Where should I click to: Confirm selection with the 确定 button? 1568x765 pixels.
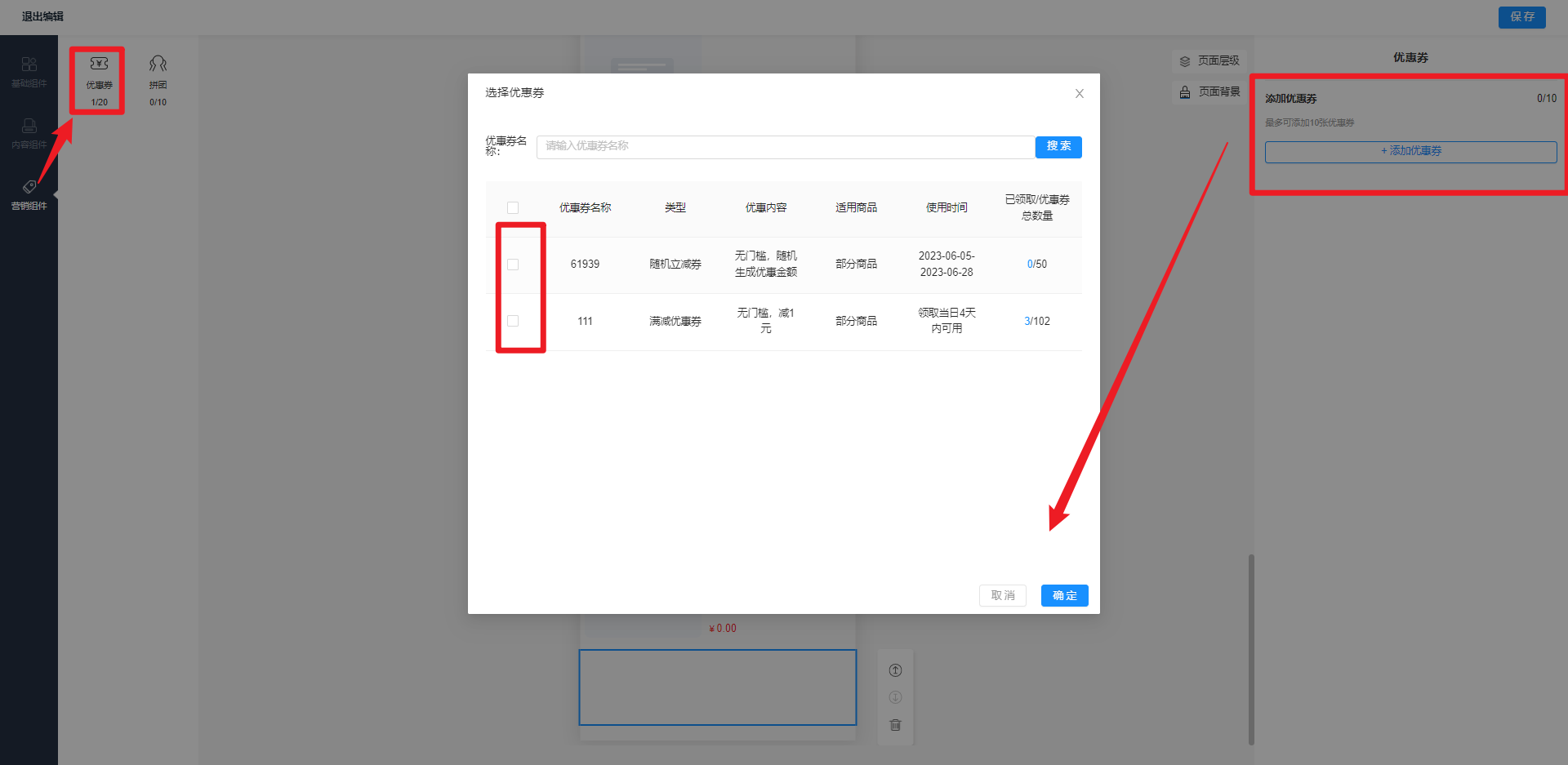click(1064, 595)
